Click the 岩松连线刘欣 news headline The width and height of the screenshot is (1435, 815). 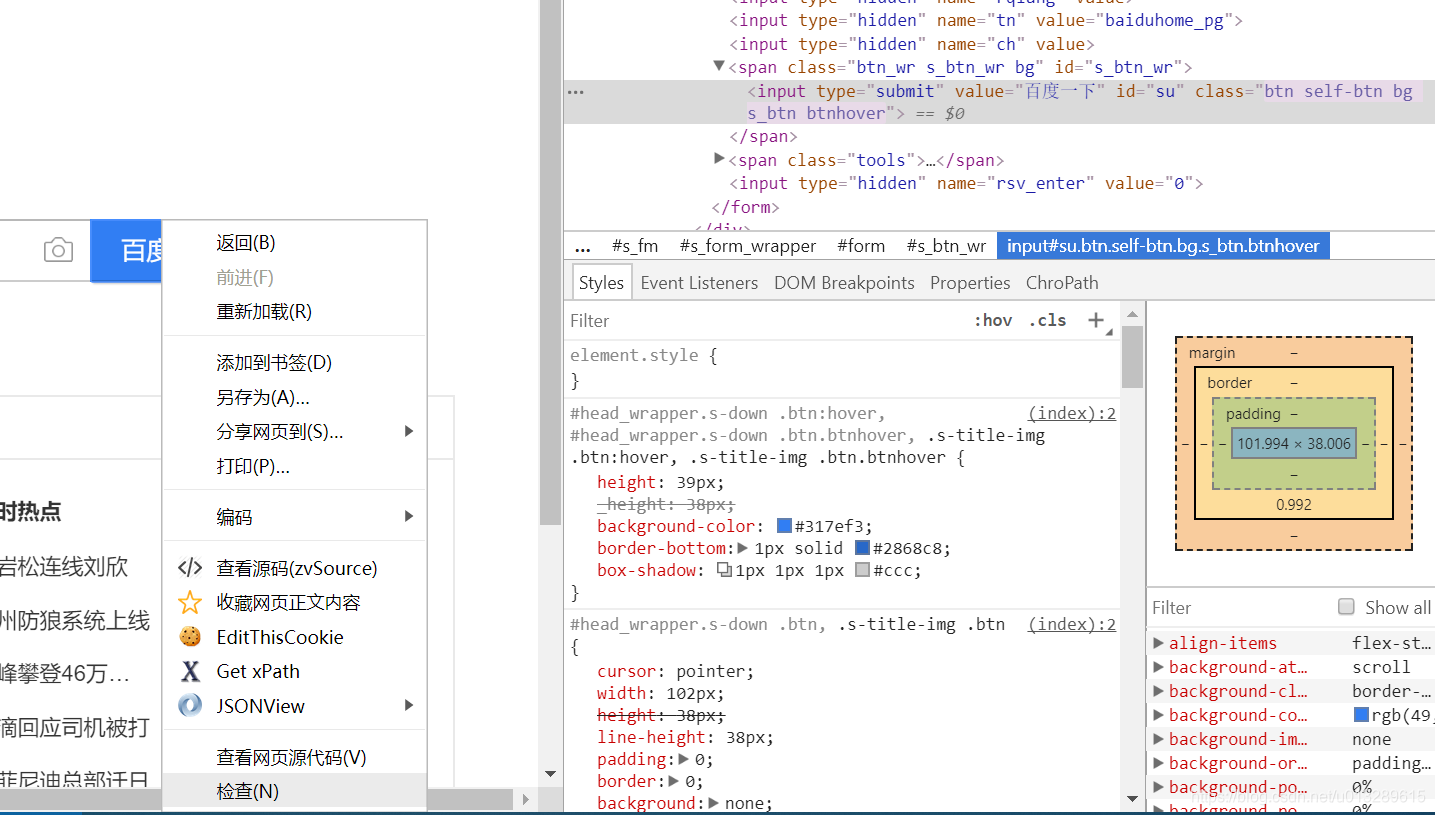[65, 567]
